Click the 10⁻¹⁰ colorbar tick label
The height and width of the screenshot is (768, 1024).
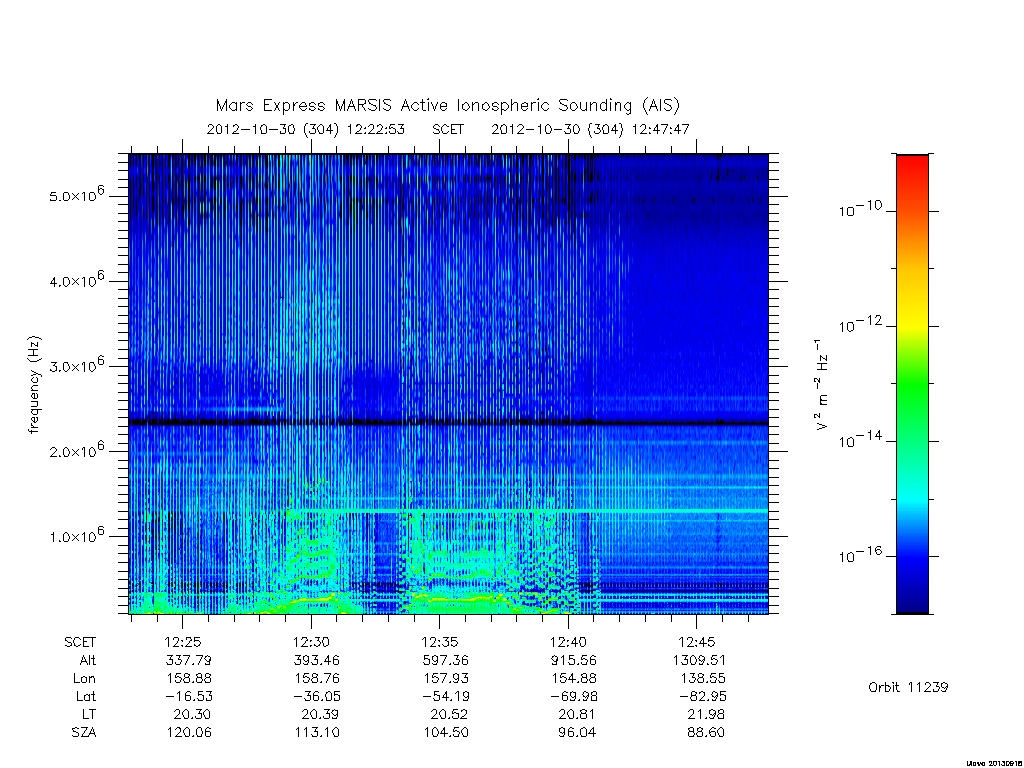[860, 210]
